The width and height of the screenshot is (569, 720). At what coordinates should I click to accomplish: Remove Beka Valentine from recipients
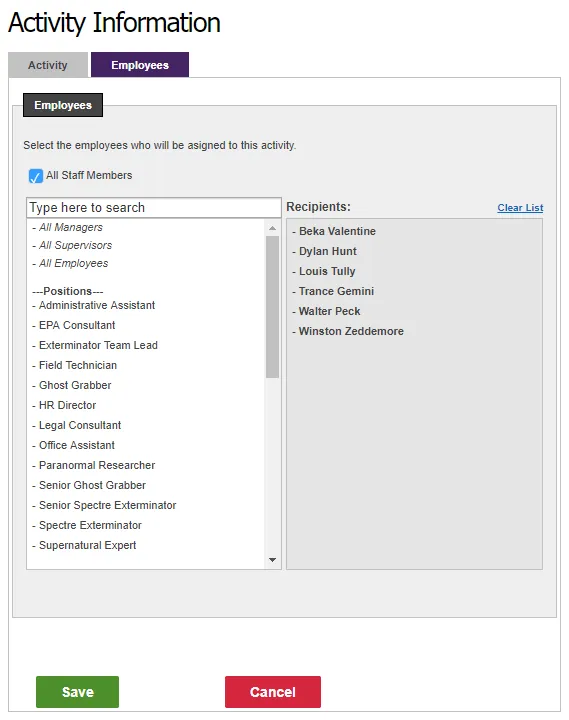(x=337, y=231)
